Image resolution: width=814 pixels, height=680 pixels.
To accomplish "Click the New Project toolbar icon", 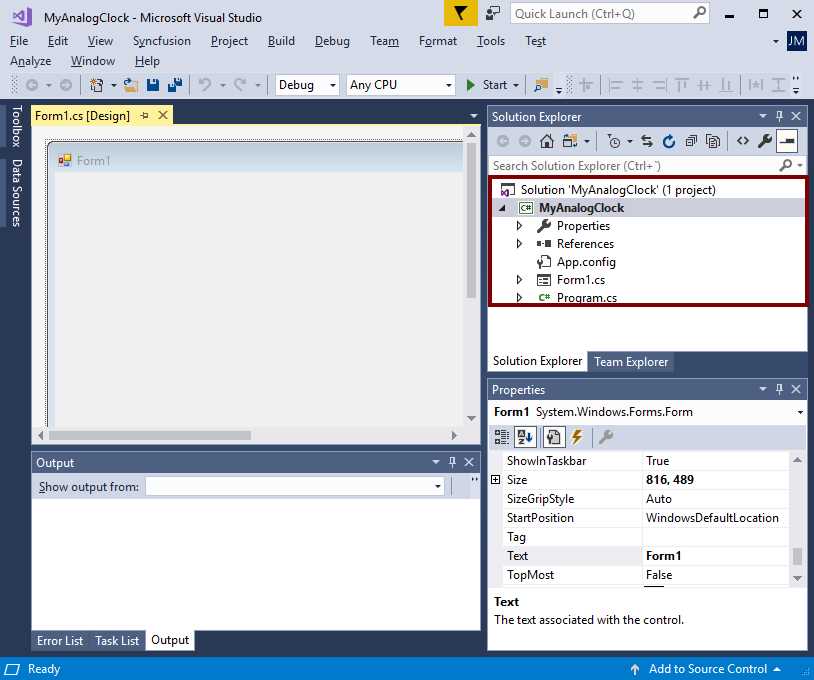I will (x=97, y=85).
